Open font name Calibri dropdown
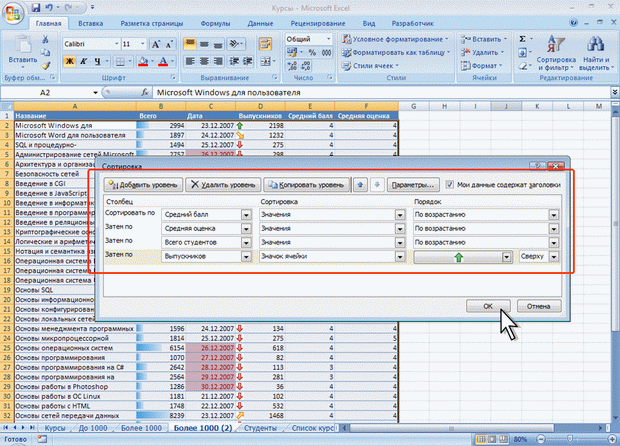 [x=117, y=44]
